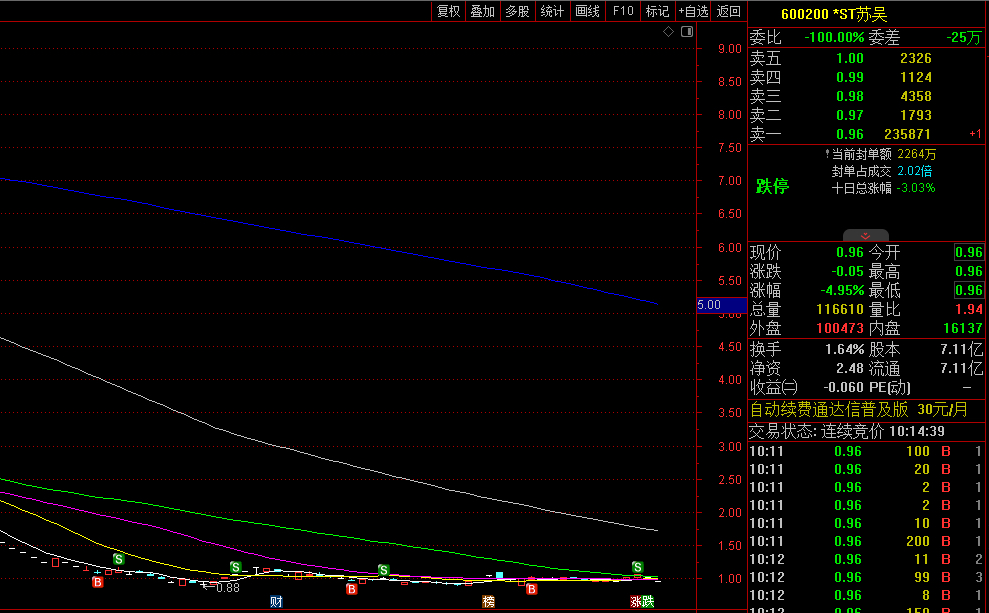Click the 委差 -25万 value
This screenshot has height=613, width=989.
(964, 38)
